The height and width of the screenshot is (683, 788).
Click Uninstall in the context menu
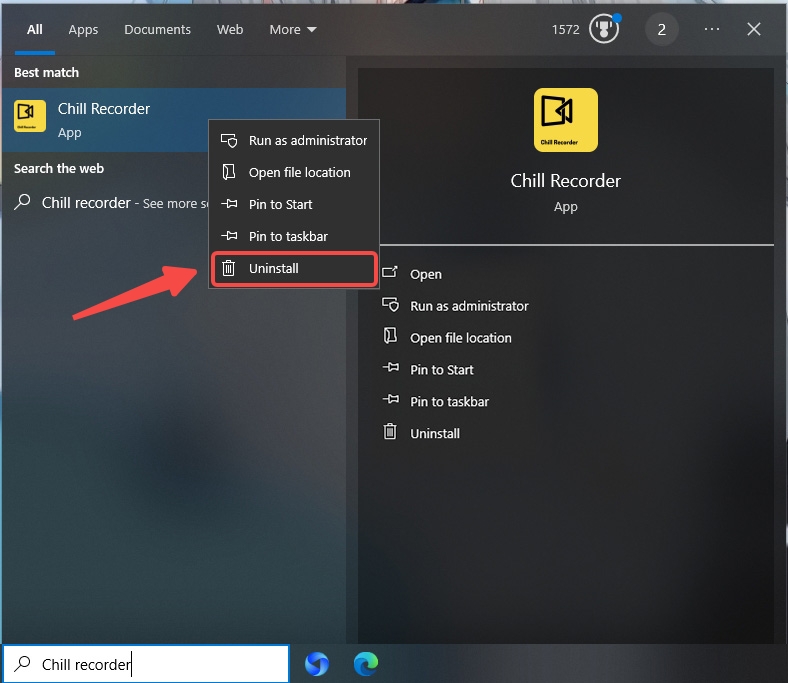click(x=293, y=268)
